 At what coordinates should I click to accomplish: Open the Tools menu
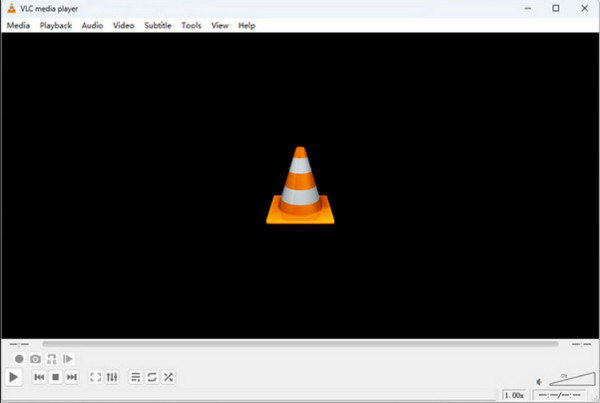pos(191,26)
